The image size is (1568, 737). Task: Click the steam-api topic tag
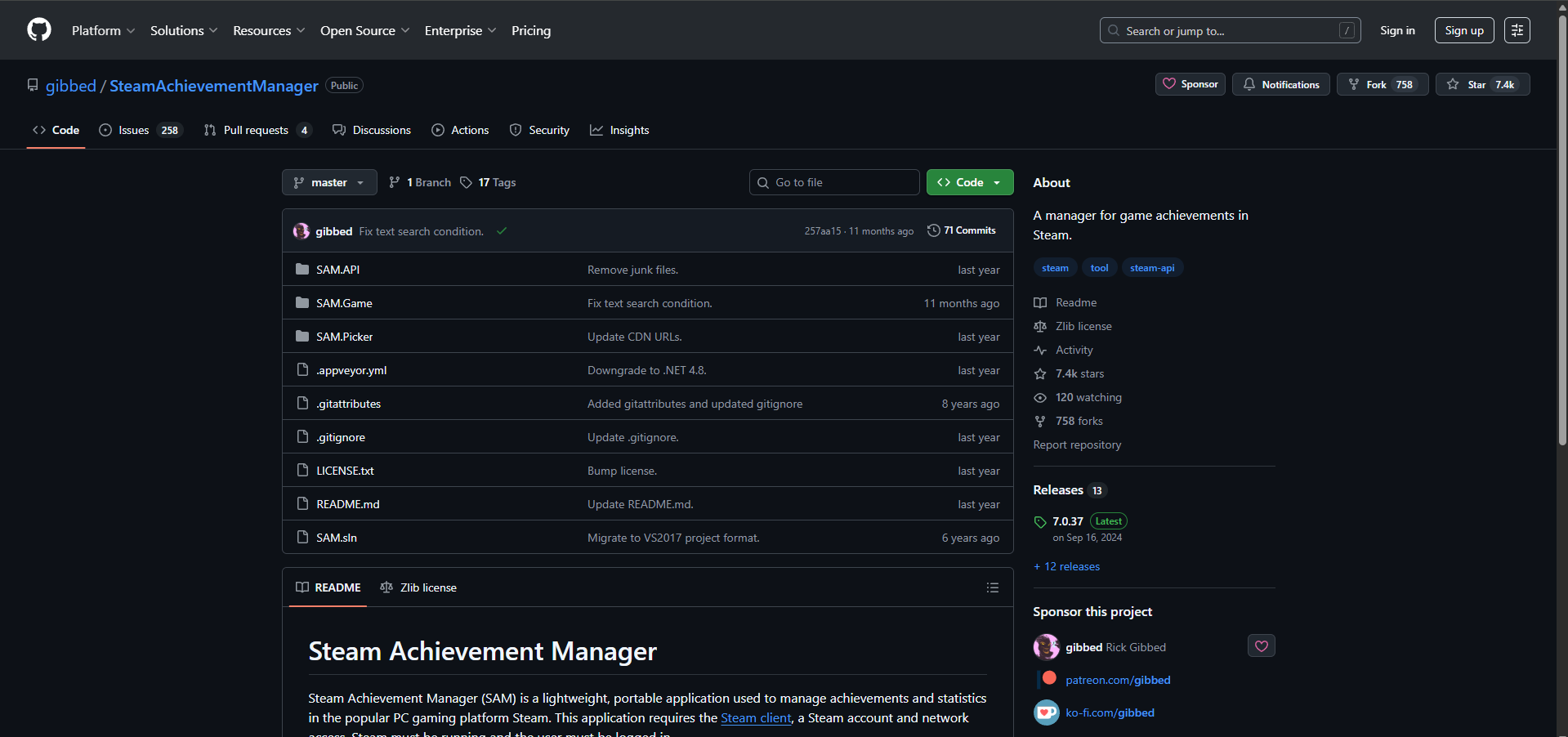point(1152,268)
